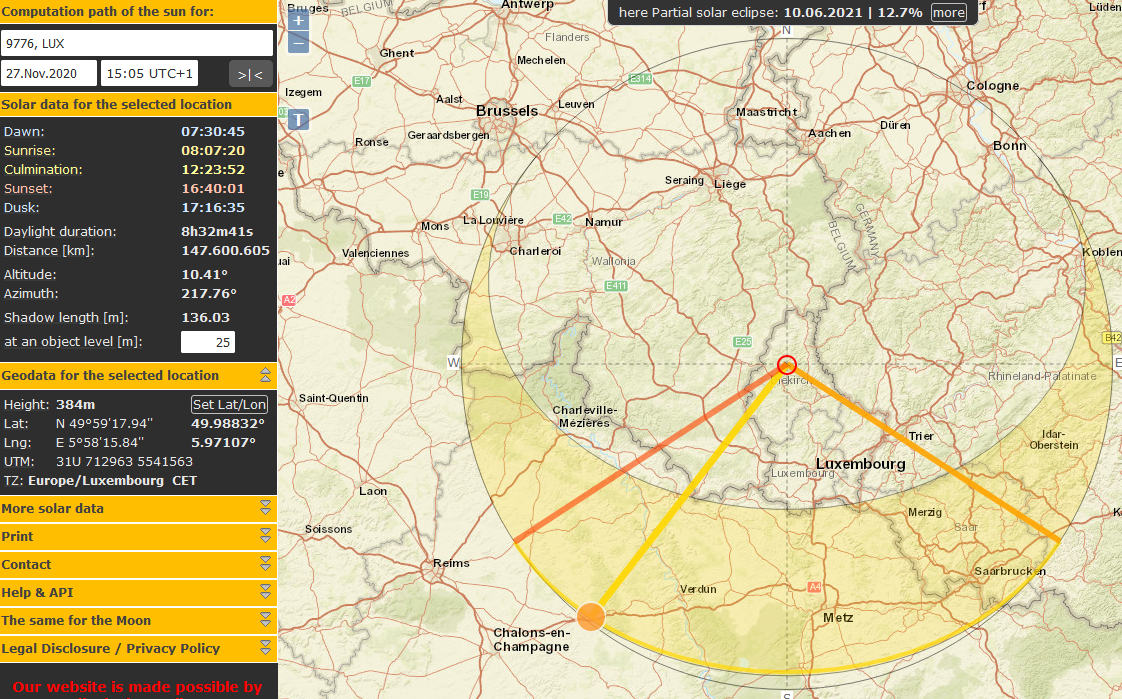Zoom out the map with minus button
This screenshot has height=699, width=1122.
tap(298, 44)
